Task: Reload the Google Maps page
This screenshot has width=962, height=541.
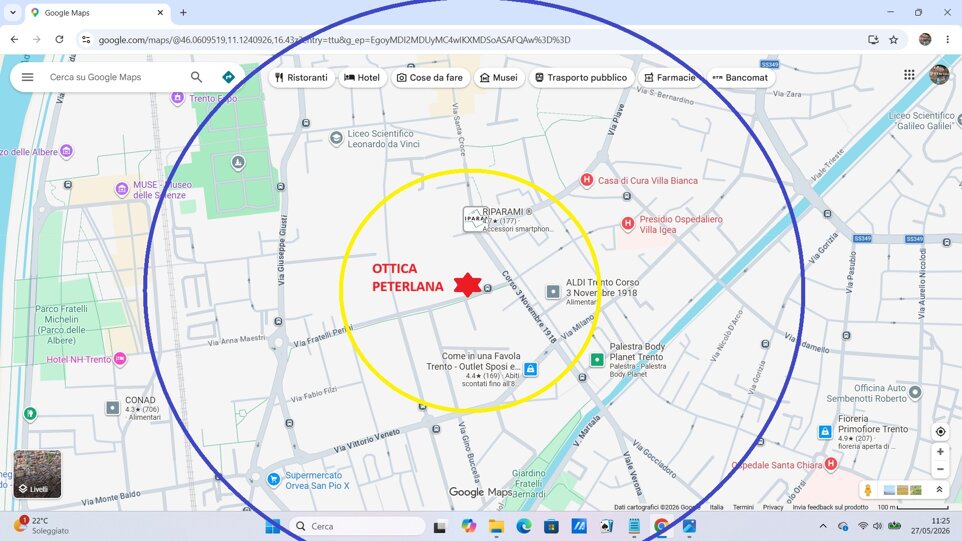Action: (x=59, y=39)
